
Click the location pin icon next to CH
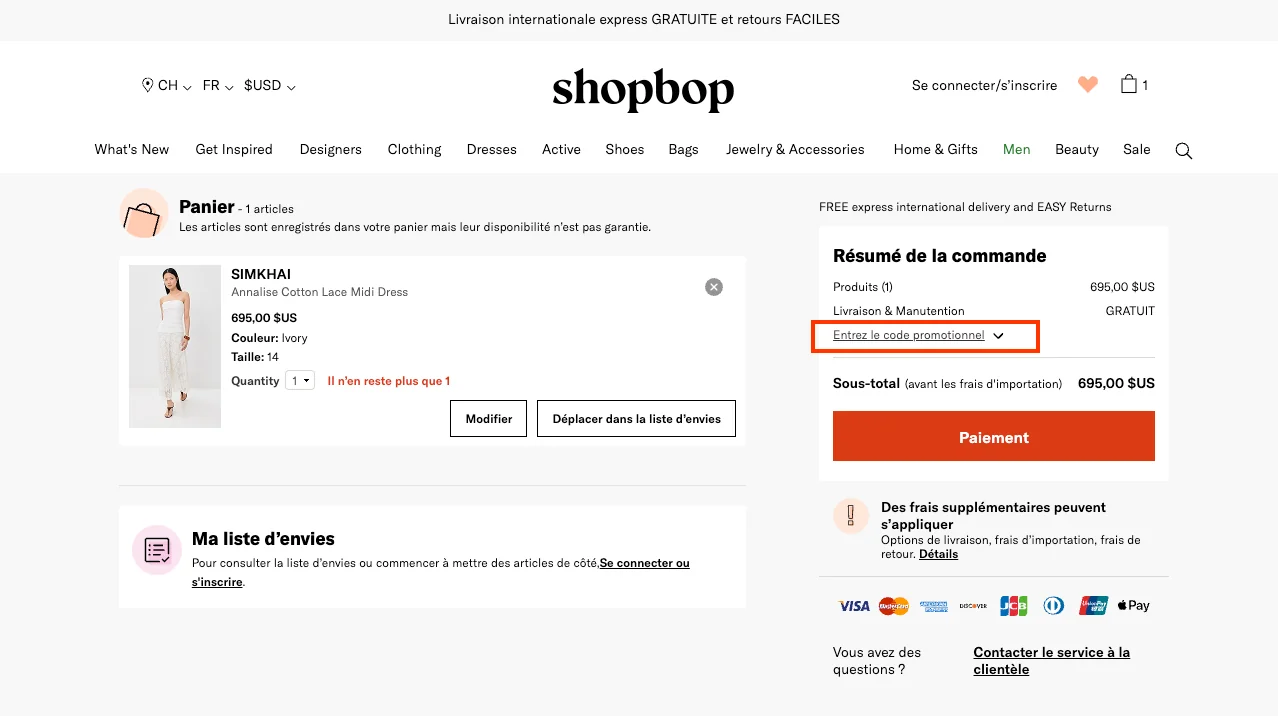[x=147, y=85]
